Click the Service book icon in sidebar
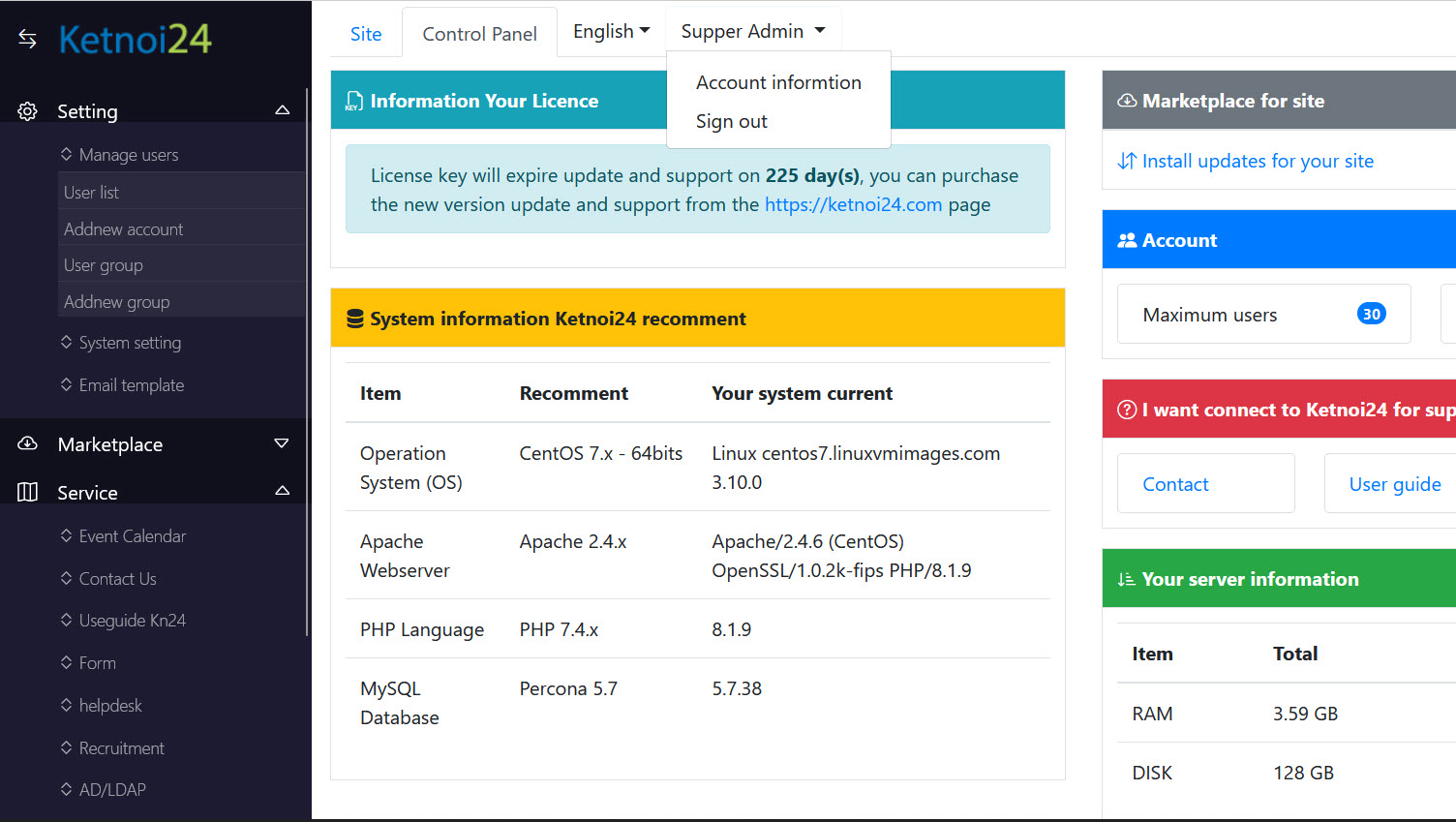 point(27,492)
